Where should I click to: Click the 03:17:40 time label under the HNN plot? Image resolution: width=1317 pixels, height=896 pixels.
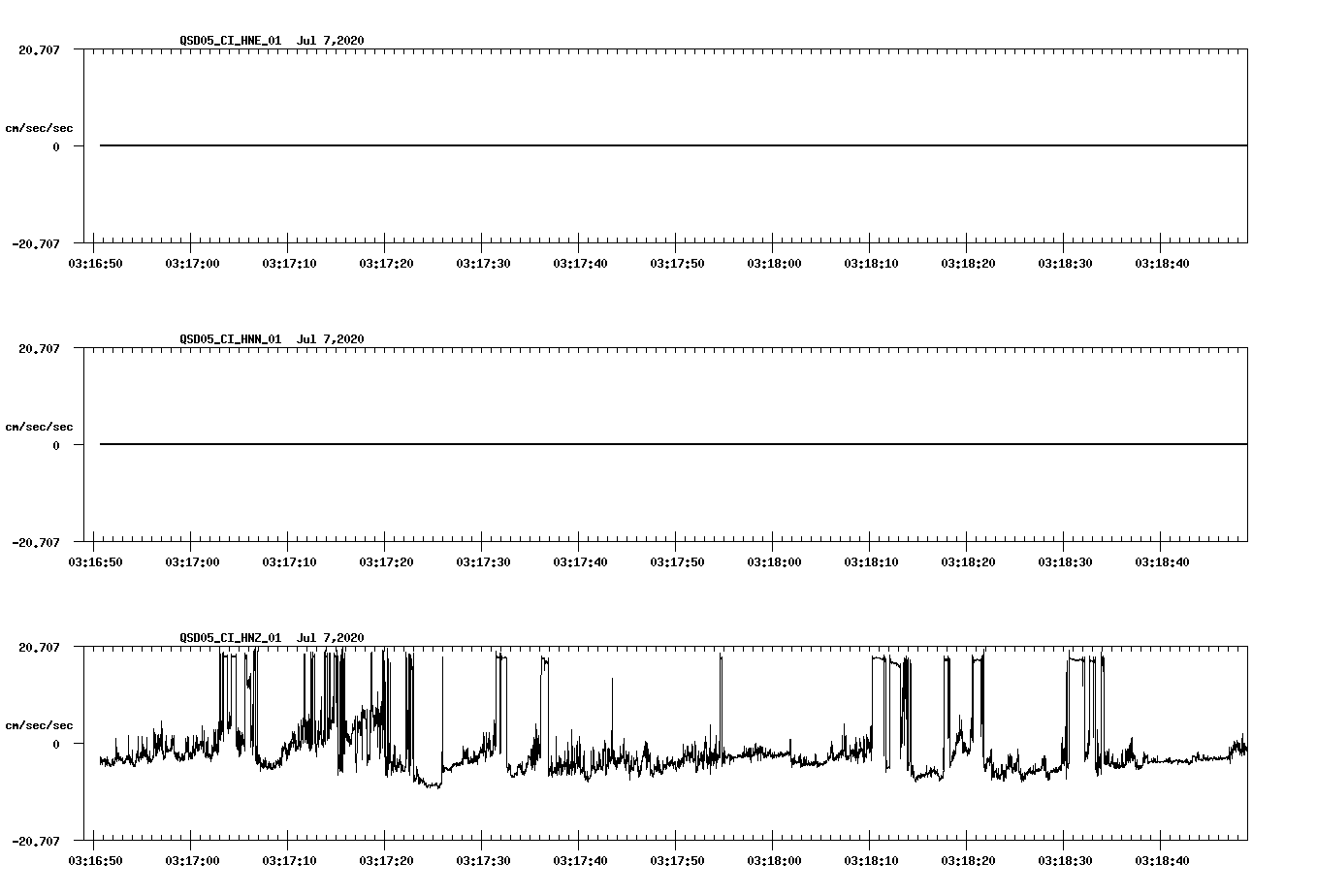(580, 561)
